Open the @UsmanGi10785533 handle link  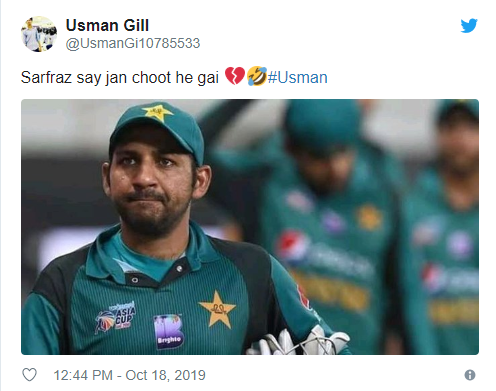133,43
